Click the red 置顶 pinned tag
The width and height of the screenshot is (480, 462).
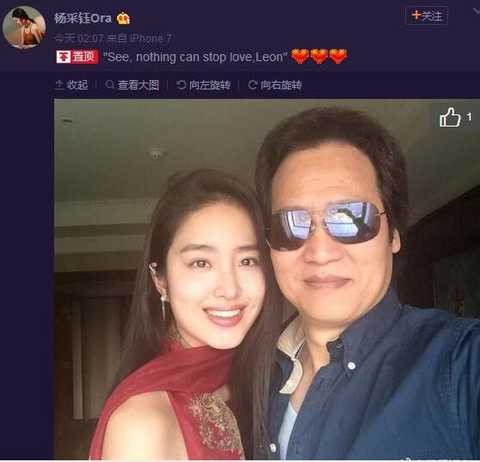tap(77, 57)
